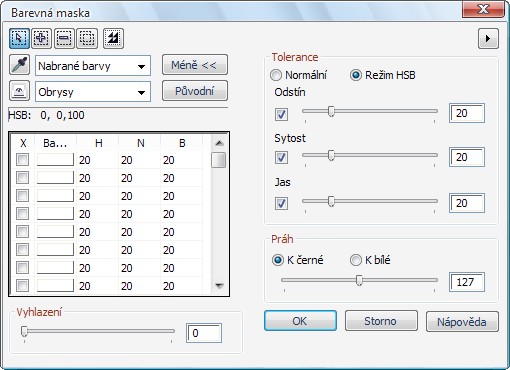Viewport: 510px width, 370px height.
Task: Select the normal mask mode arrow icon
Action: [x=19, y=38]
